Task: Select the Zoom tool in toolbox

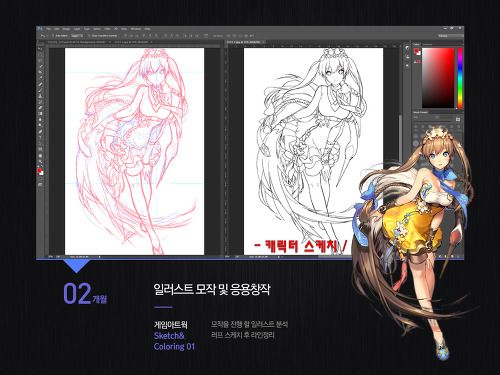Action: coord(41,161)
